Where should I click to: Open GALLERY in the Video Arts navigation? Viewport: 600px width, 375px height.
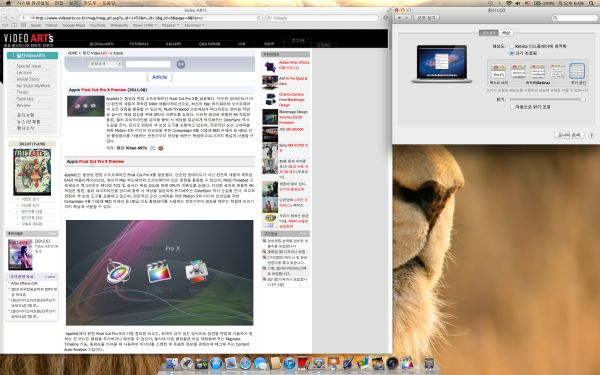173,44
